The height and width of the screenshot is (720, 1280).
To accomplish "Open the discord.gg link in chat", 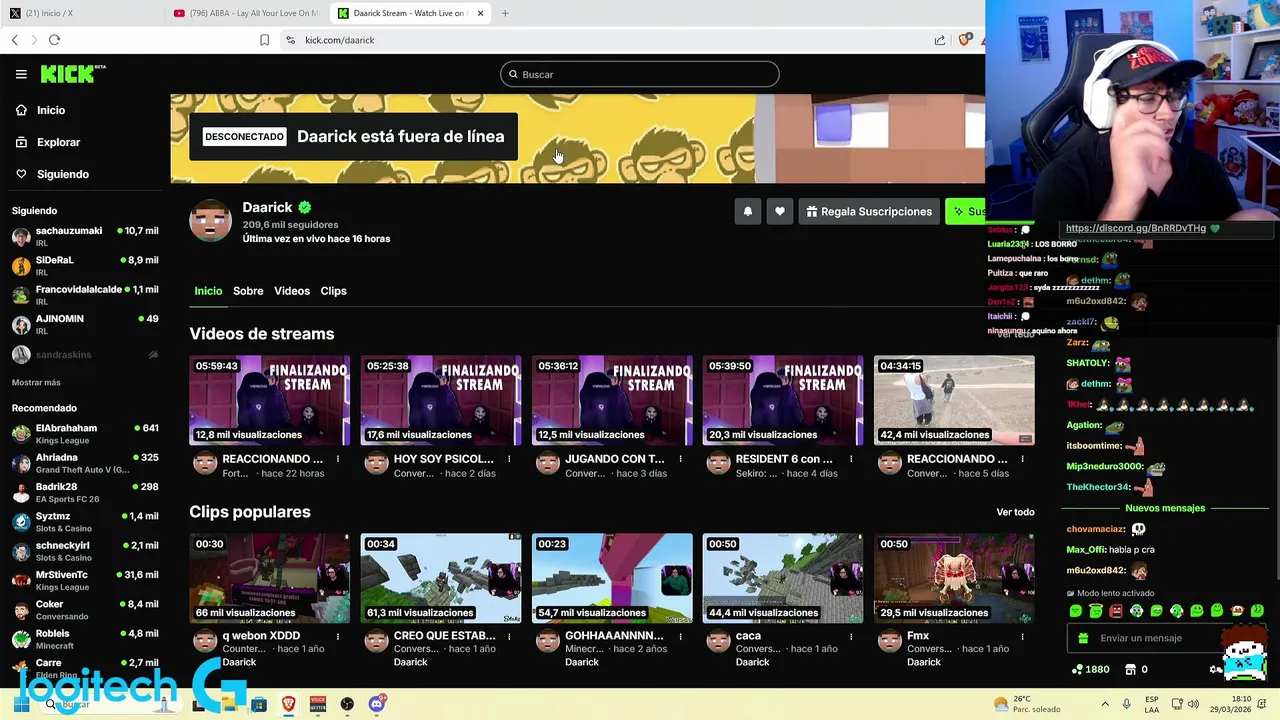I will [1135, 228].
